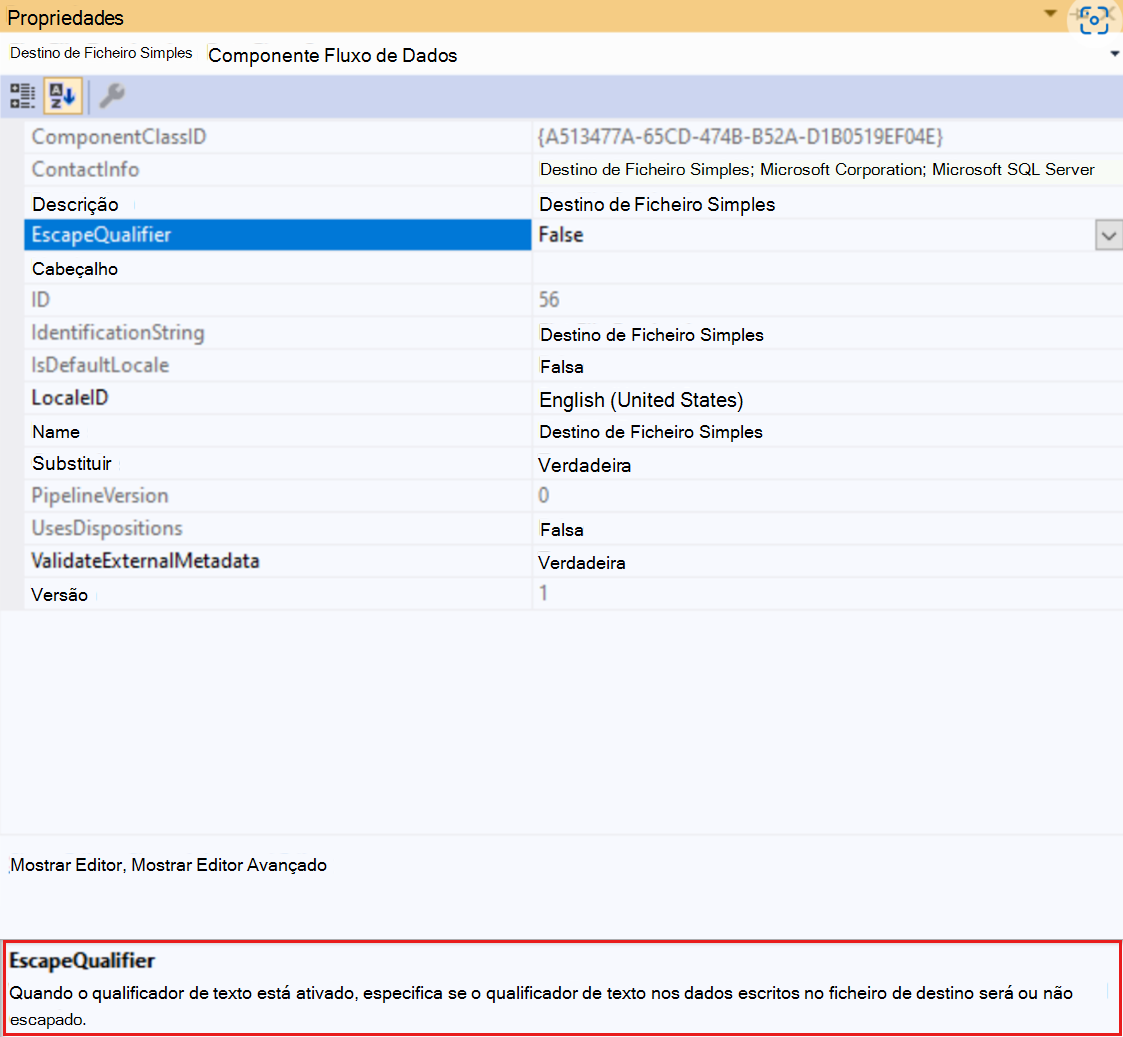Click the English (United States) value

[x=641, y=400]
